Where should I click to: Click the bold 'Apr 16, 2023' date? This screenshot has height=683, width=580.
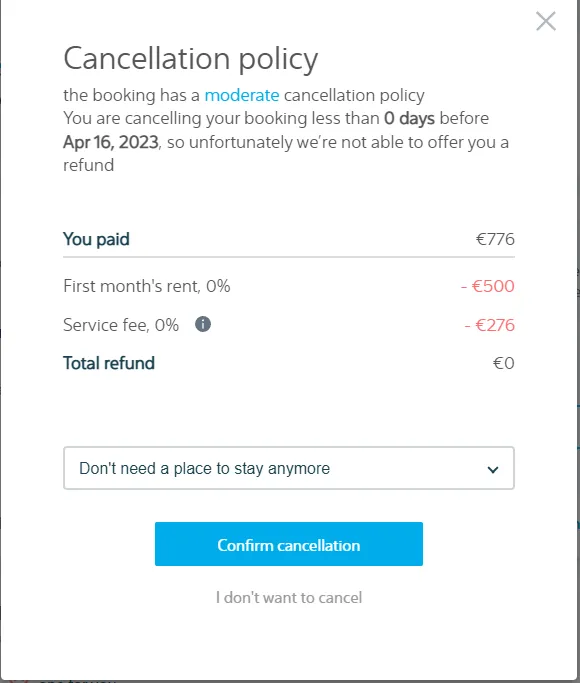(x=111, y=142)
